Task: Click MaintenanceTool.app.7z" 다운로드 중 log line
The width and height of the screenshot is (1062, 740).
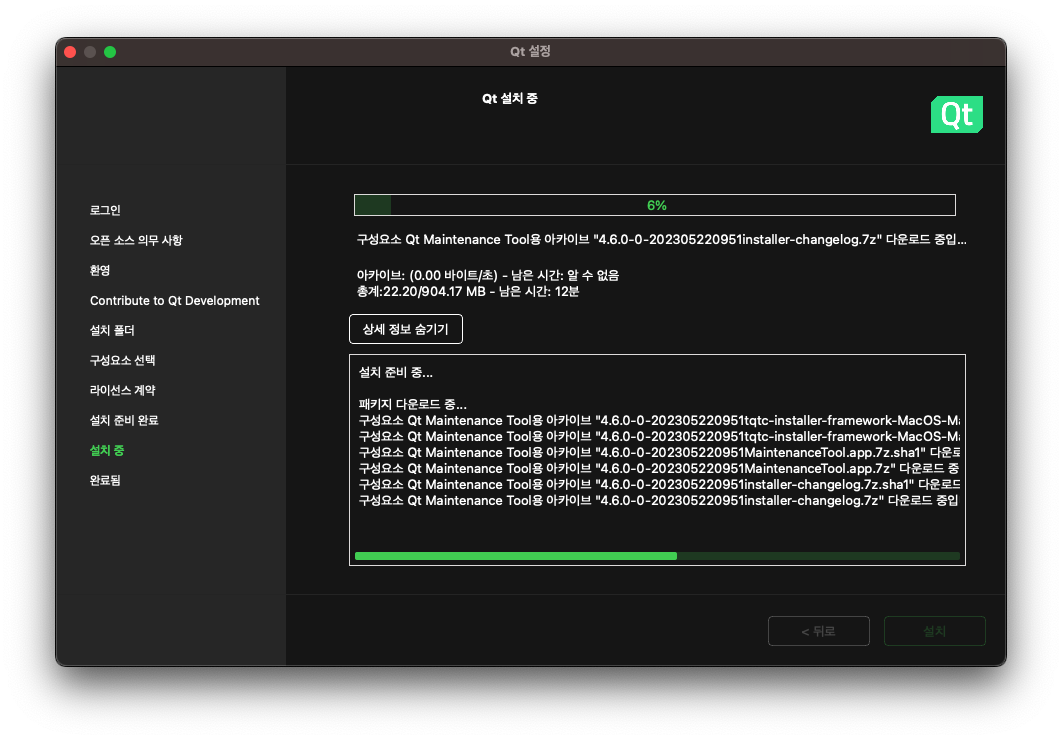Action: tap(658, 469)
